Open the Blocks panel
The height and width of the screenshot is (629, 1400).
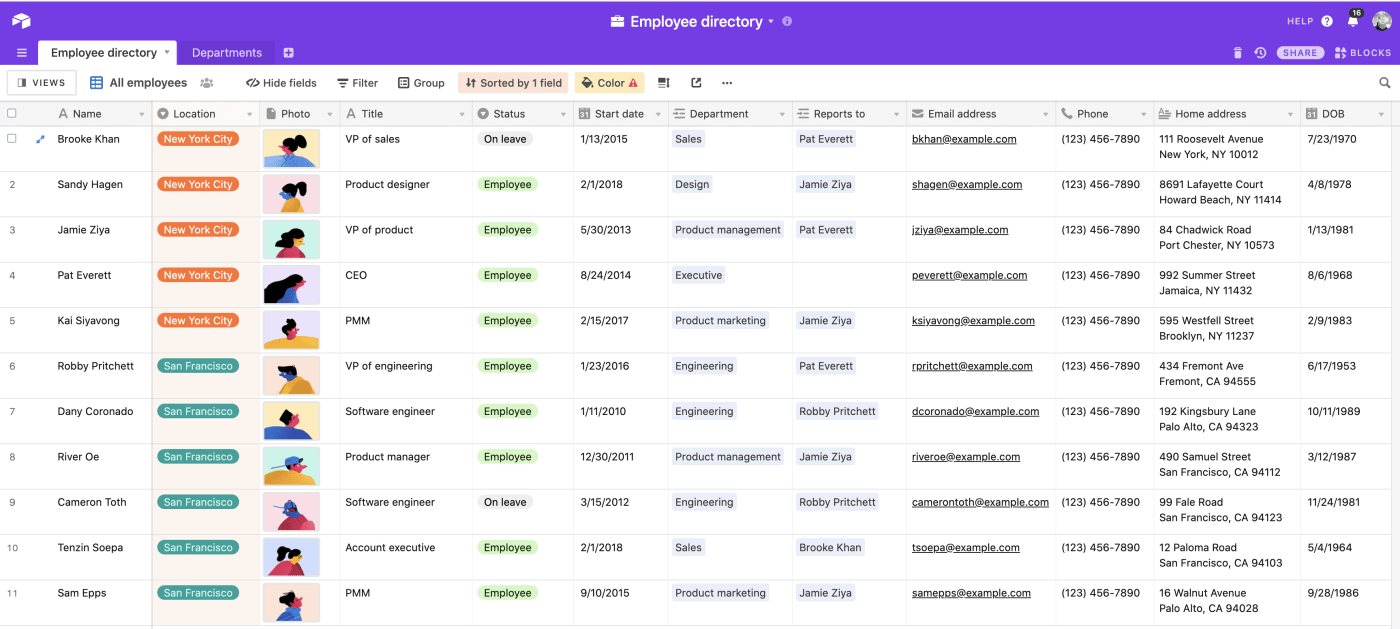pos(1362,53)
